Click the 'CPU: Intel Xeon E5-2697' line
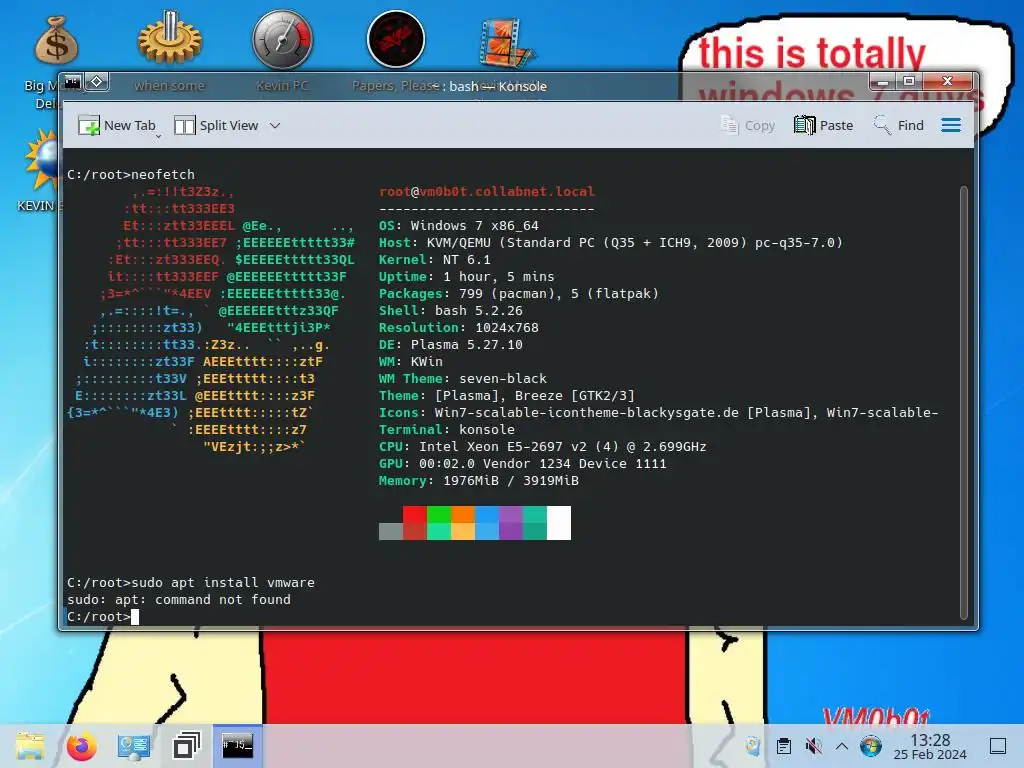 tap(543, 446)
